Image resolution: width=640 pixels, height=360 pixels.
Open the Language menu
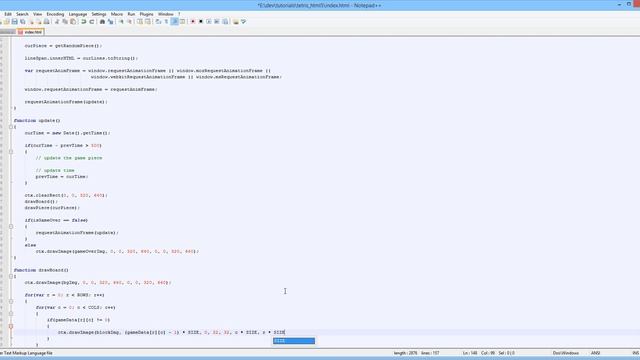[78, 14]
